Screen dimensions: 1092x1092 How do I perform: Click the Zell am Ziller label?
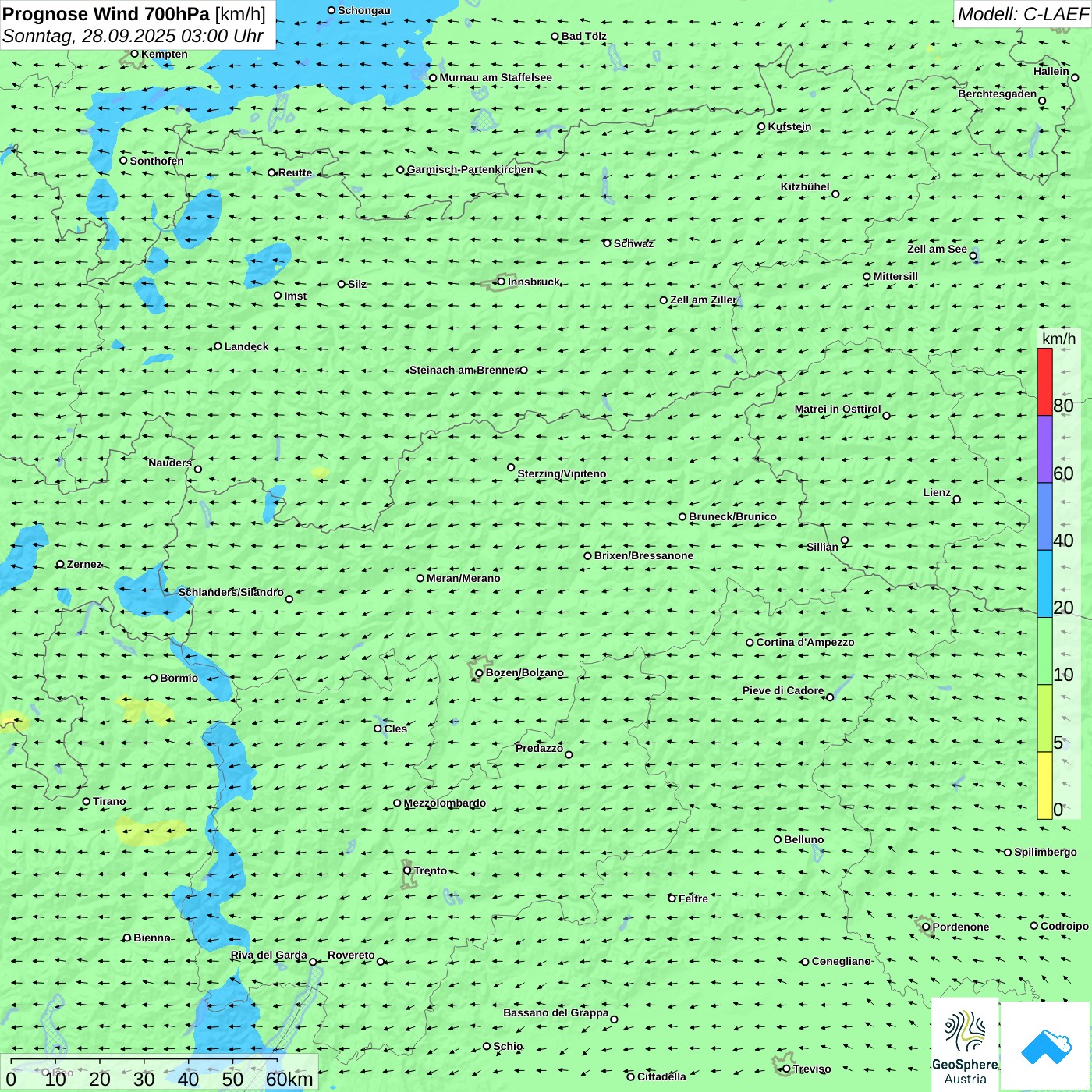(703, 300)
